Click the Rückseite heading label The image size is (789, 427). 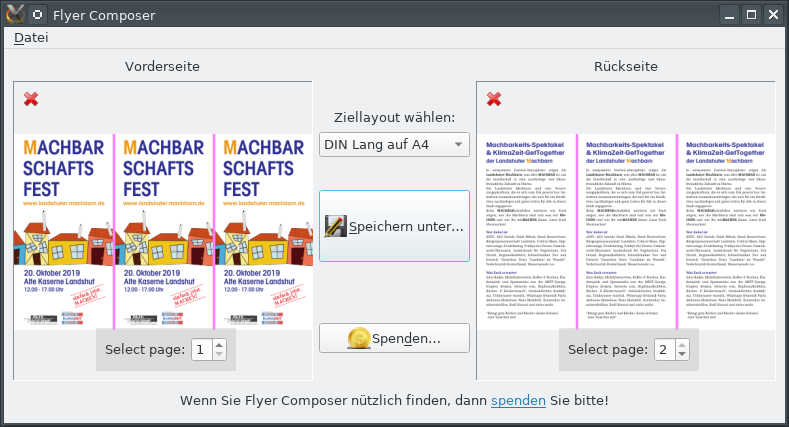tap(626, 66)
